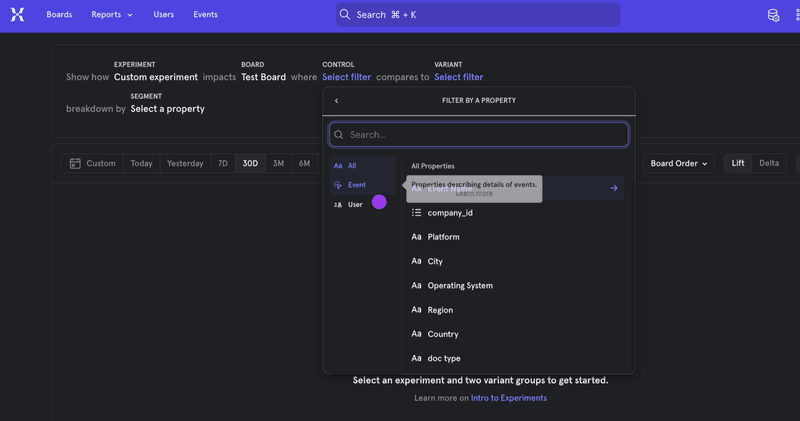
Task: Click the Mixpanel logo icon
Action: [x=17, y=15]
